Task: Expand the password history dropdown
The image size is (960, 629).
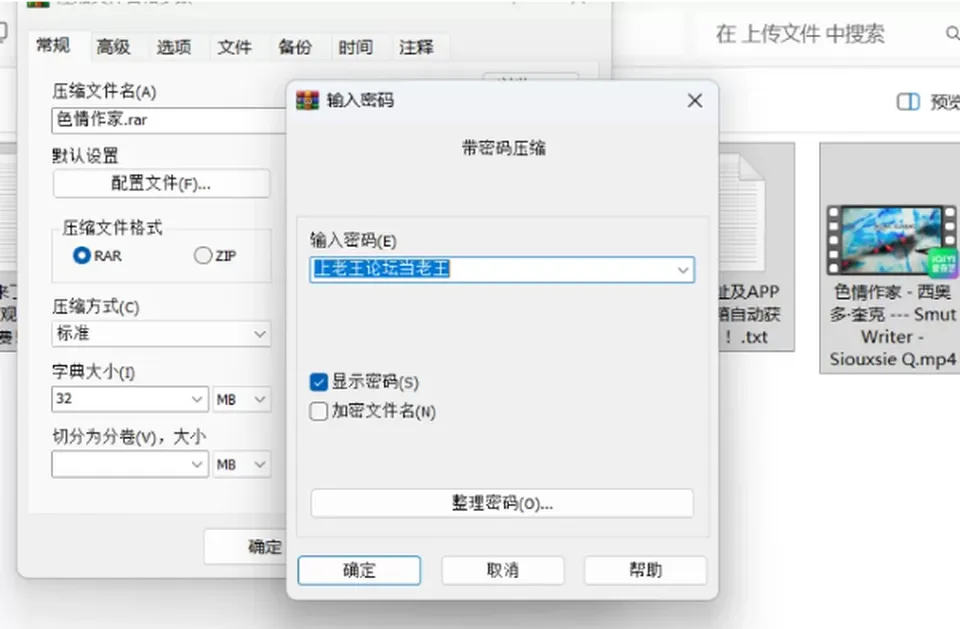Action: [683, 270]
